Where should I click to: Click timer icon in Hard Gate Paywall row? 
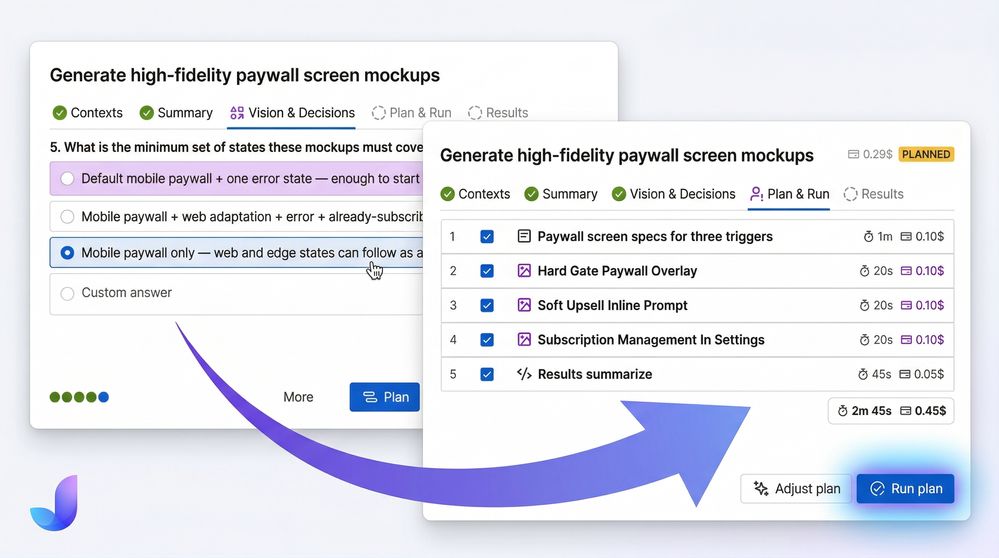click(x=864, y=271)
